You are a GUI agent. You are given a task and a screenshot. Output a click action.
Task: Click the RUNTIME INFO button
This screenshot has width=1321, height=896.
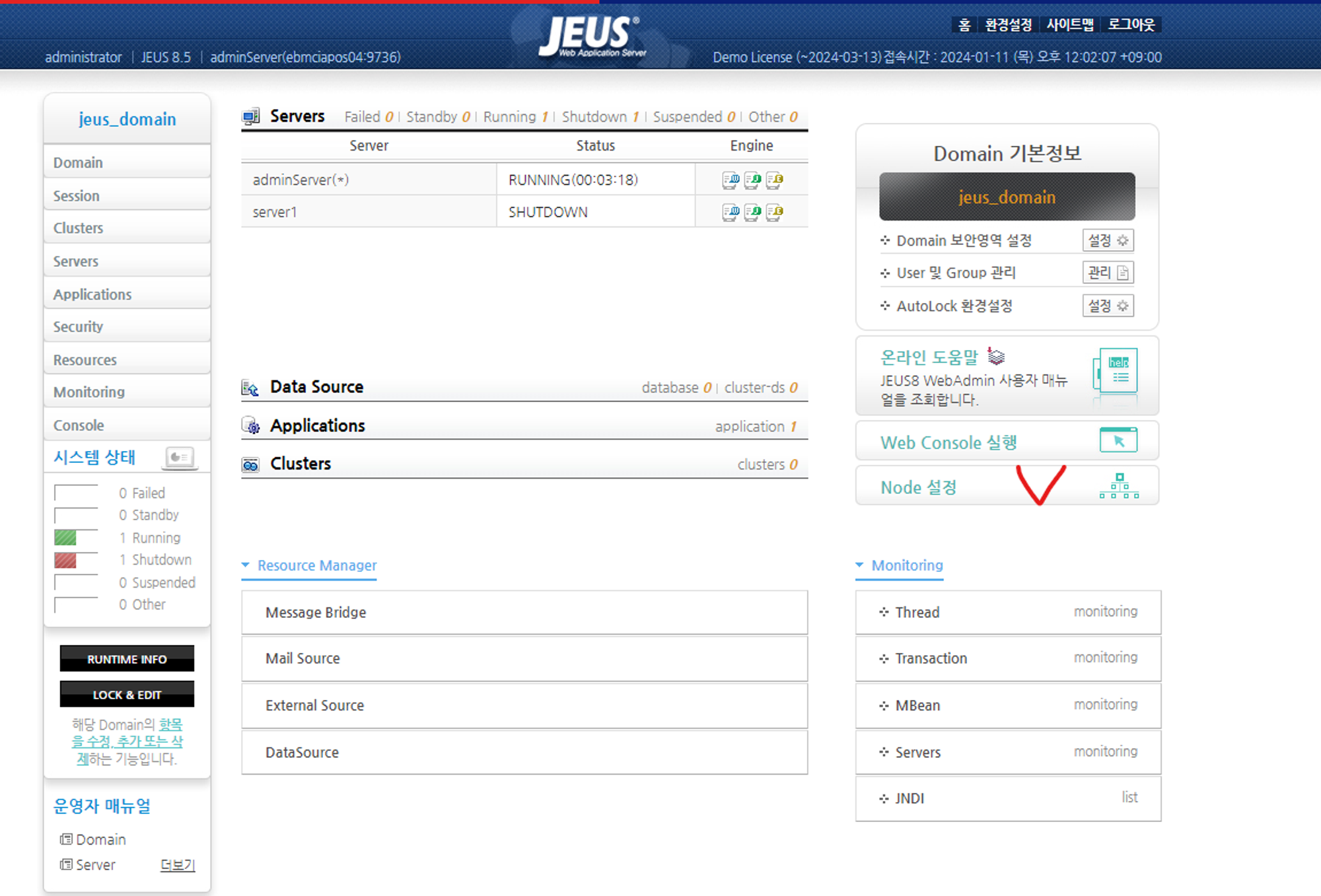coord(127,659)
